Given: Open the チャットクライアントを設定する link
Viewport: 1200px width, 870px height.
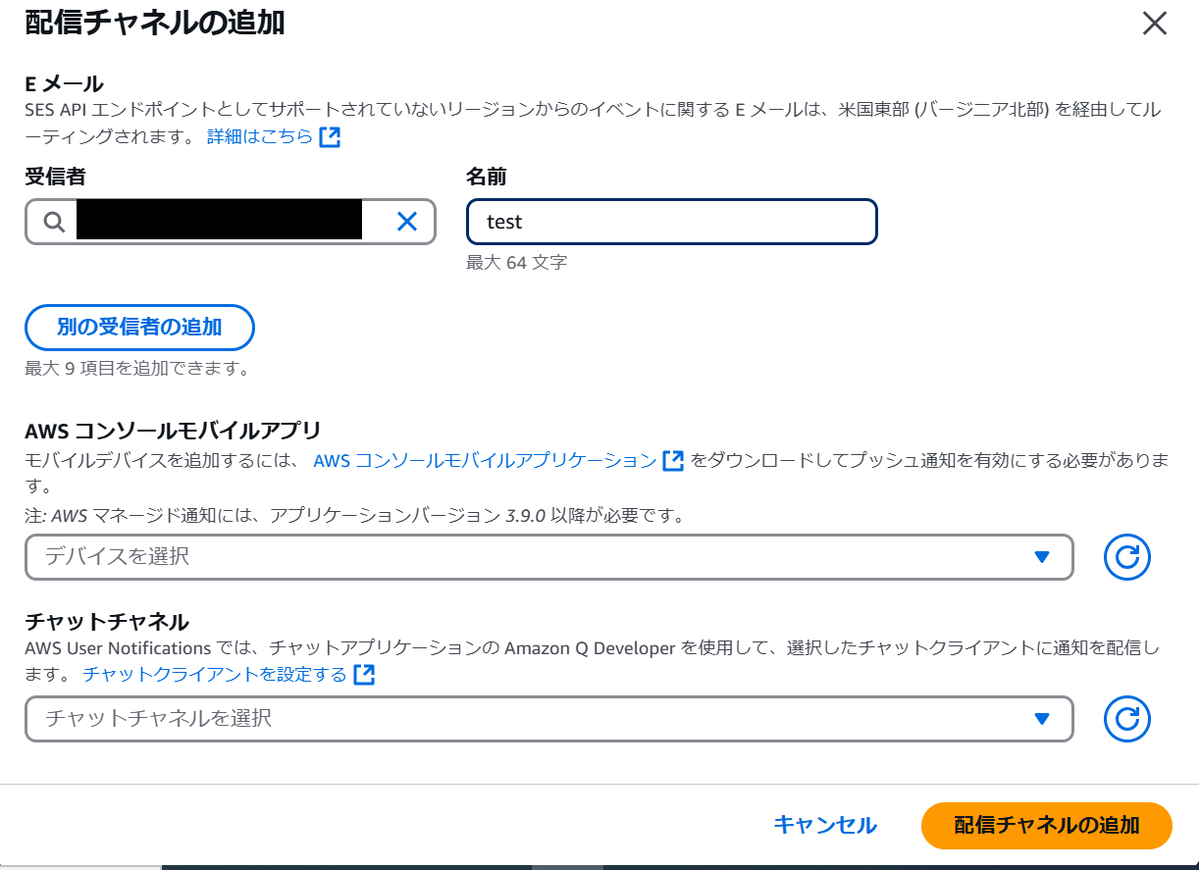Looking at the screenshot, I should [215, 675].
